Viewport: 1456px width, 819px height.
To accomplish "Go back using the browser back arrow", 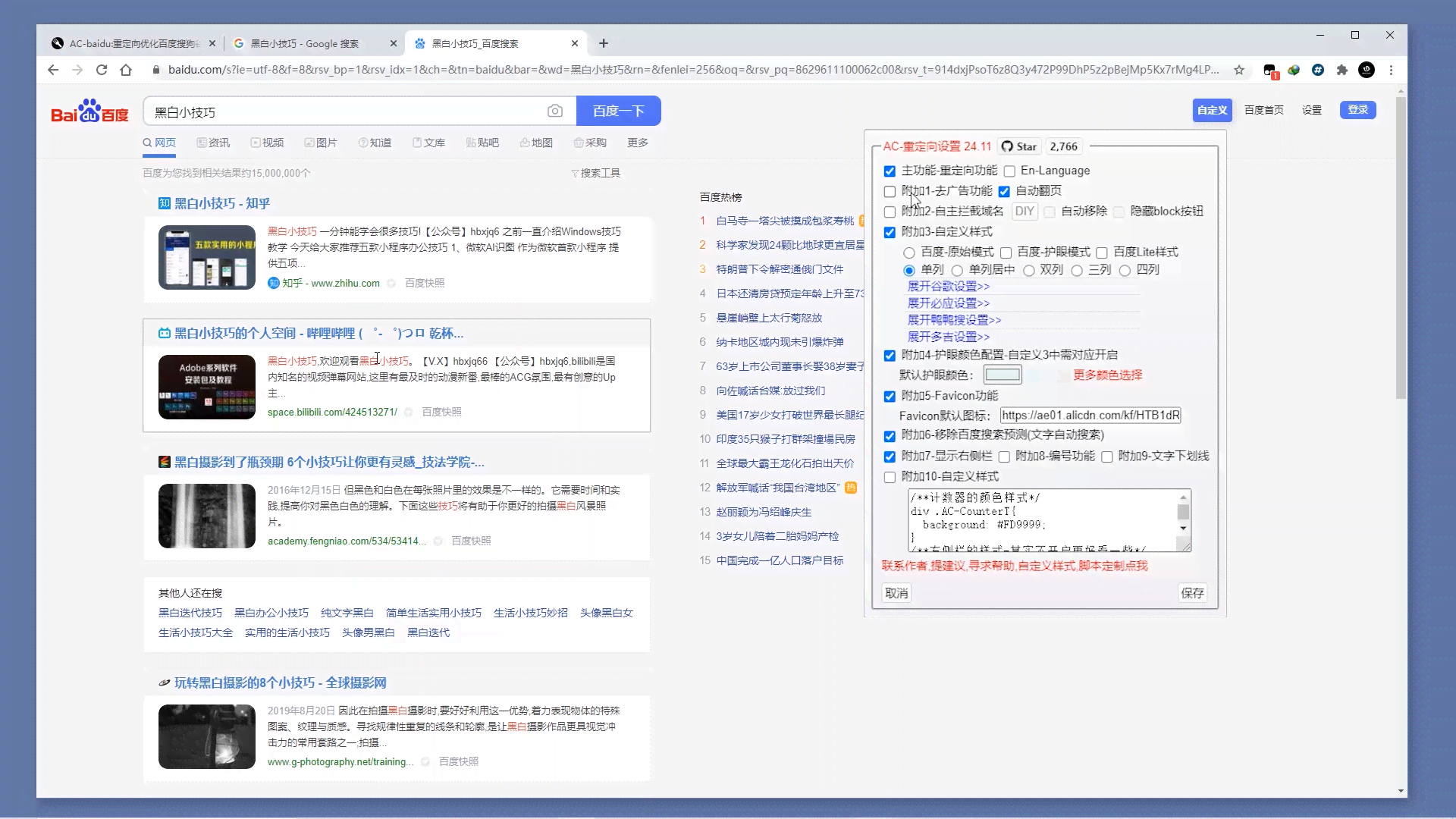I will (x=52, y=70).
